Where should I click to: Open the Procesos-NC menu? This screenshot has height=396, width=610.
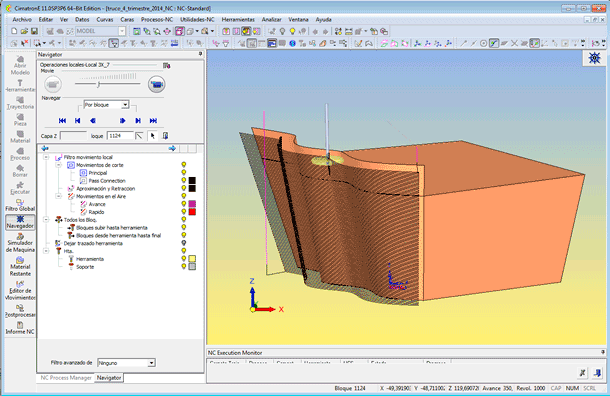157,19
